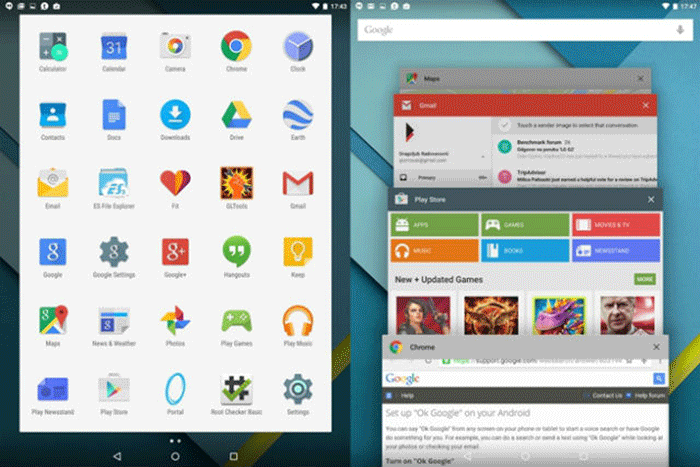Tap the voice search microphone
This screenshot has height=467, width=700.
click(680, 30)
